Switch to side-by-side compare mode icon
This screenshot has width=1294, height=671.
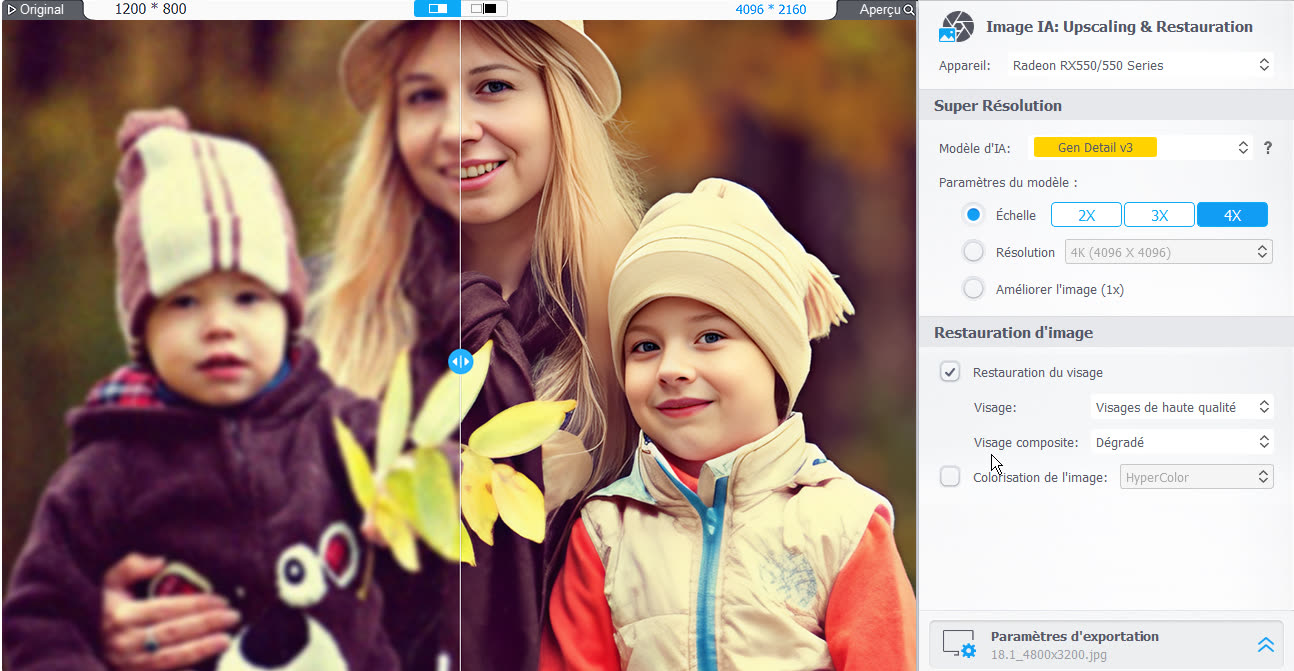[484, 9]
